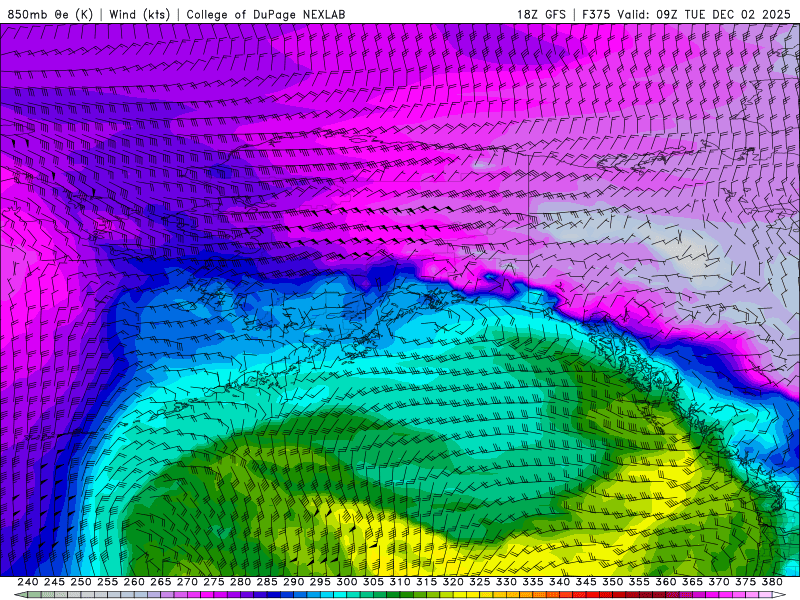Select the 255 value on the color scale
Image resolution: width=800 pixels, height=600 pixels.
click(x=108, y=582)
